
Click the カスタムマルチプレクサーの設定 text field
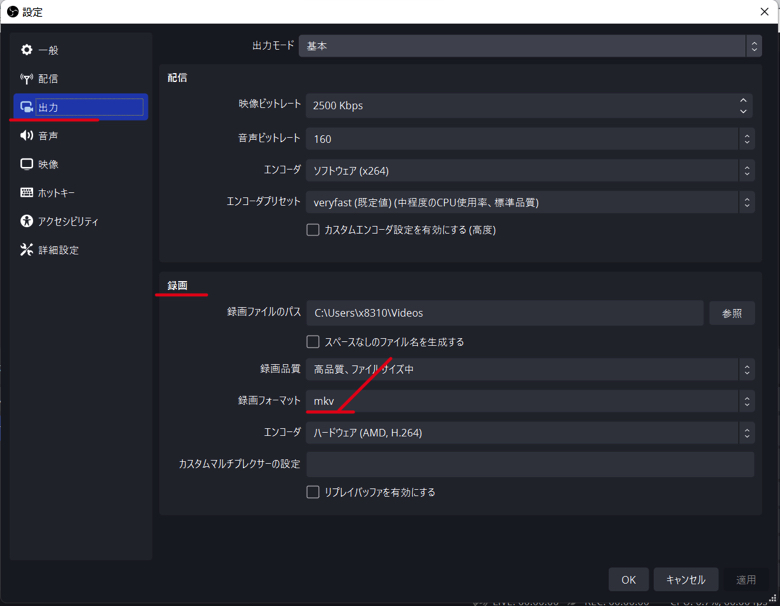[x=530, y=464]
